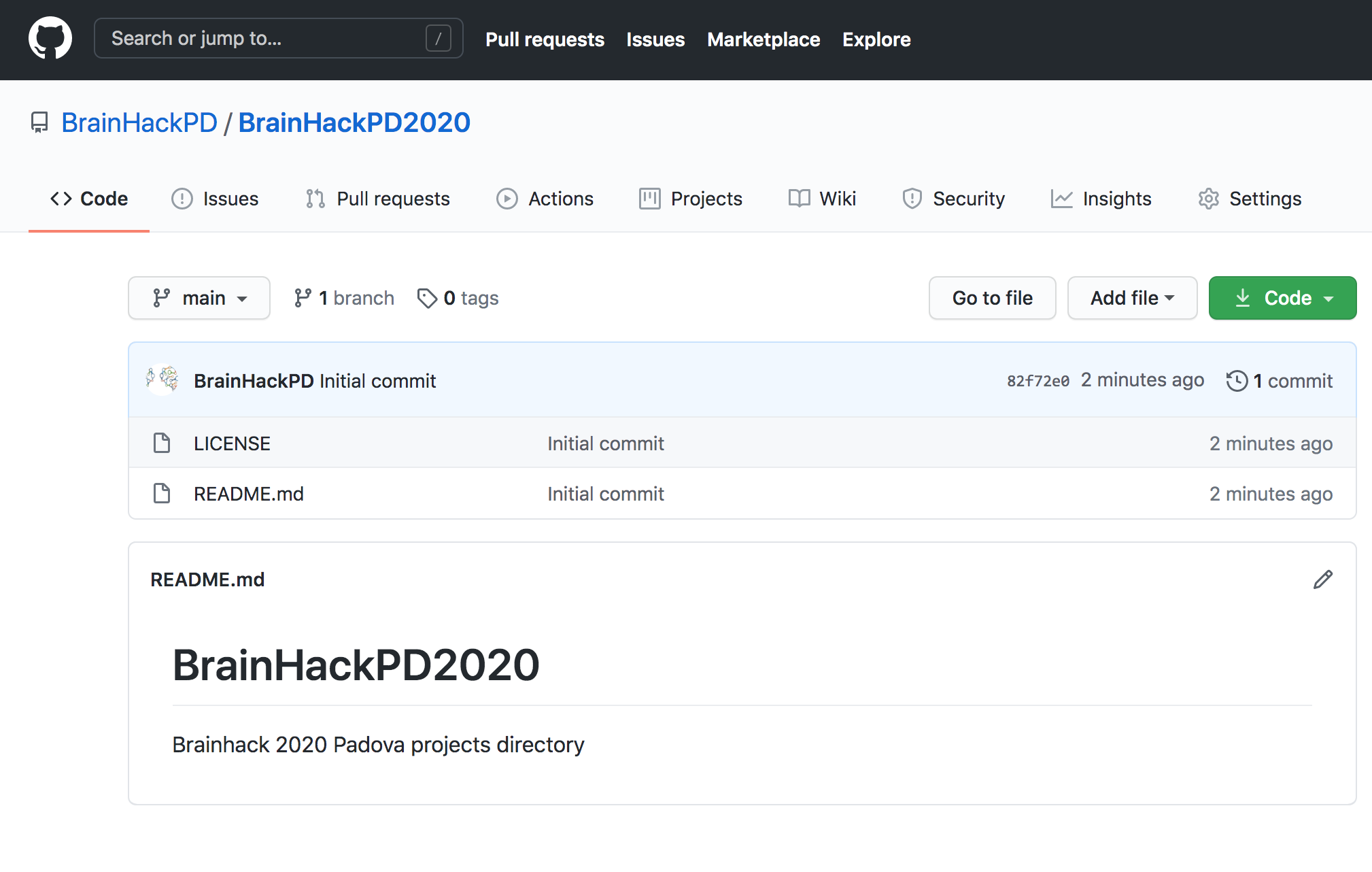Open the Add file dropdown
This screenshot has width=1372, height=872.
click(x=1132, y=298)
